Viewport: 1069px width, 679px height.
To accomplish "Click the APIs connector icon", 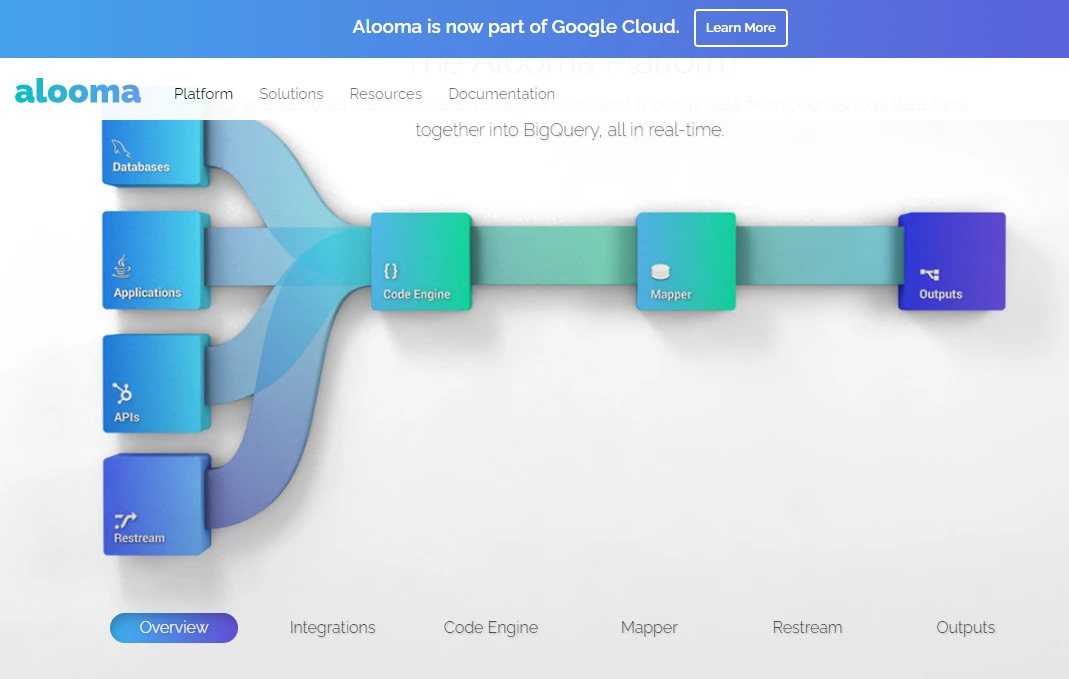I will coord(122,393).
